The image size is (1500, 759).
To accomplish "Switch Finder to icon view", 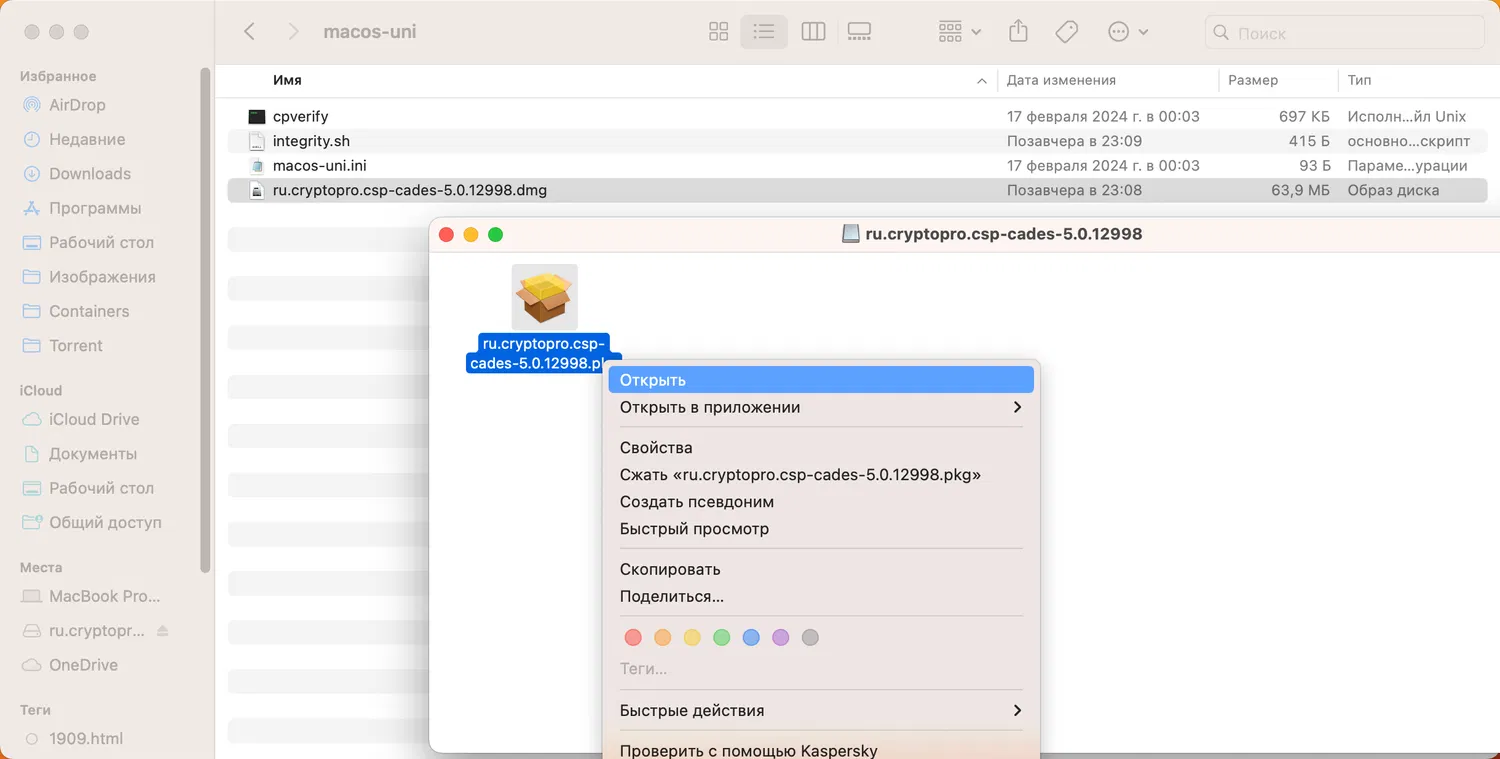I will 718,32.
